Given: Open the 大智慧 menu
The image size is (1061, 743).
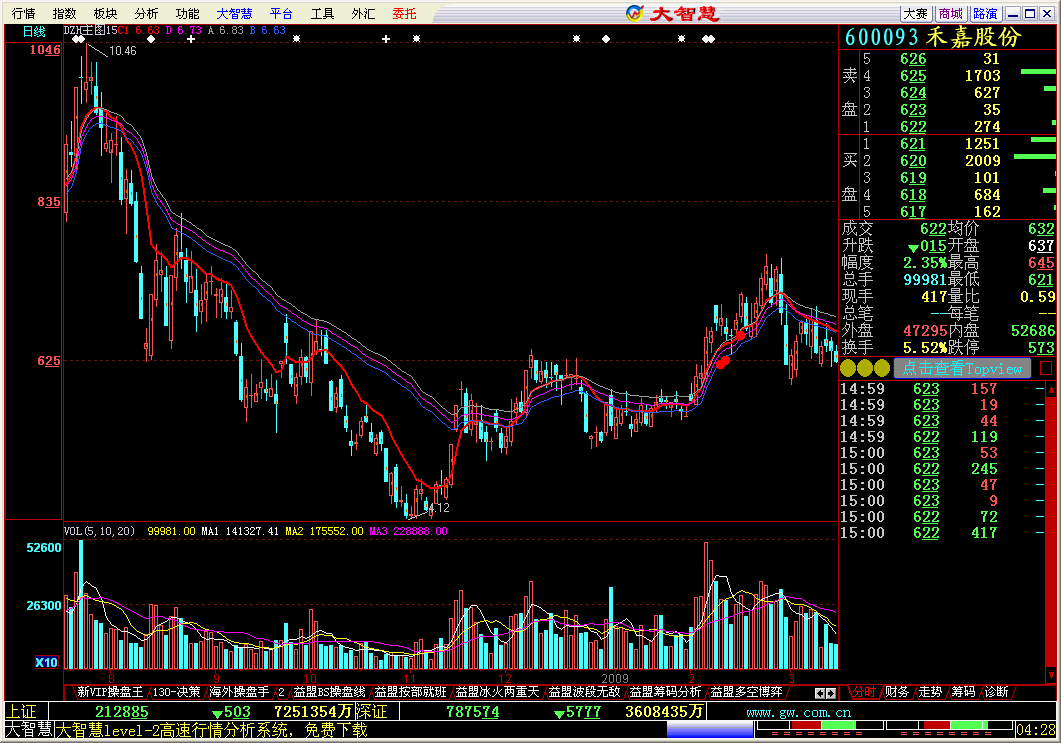Looking at the screenshot, I should [x=234, y=14].
